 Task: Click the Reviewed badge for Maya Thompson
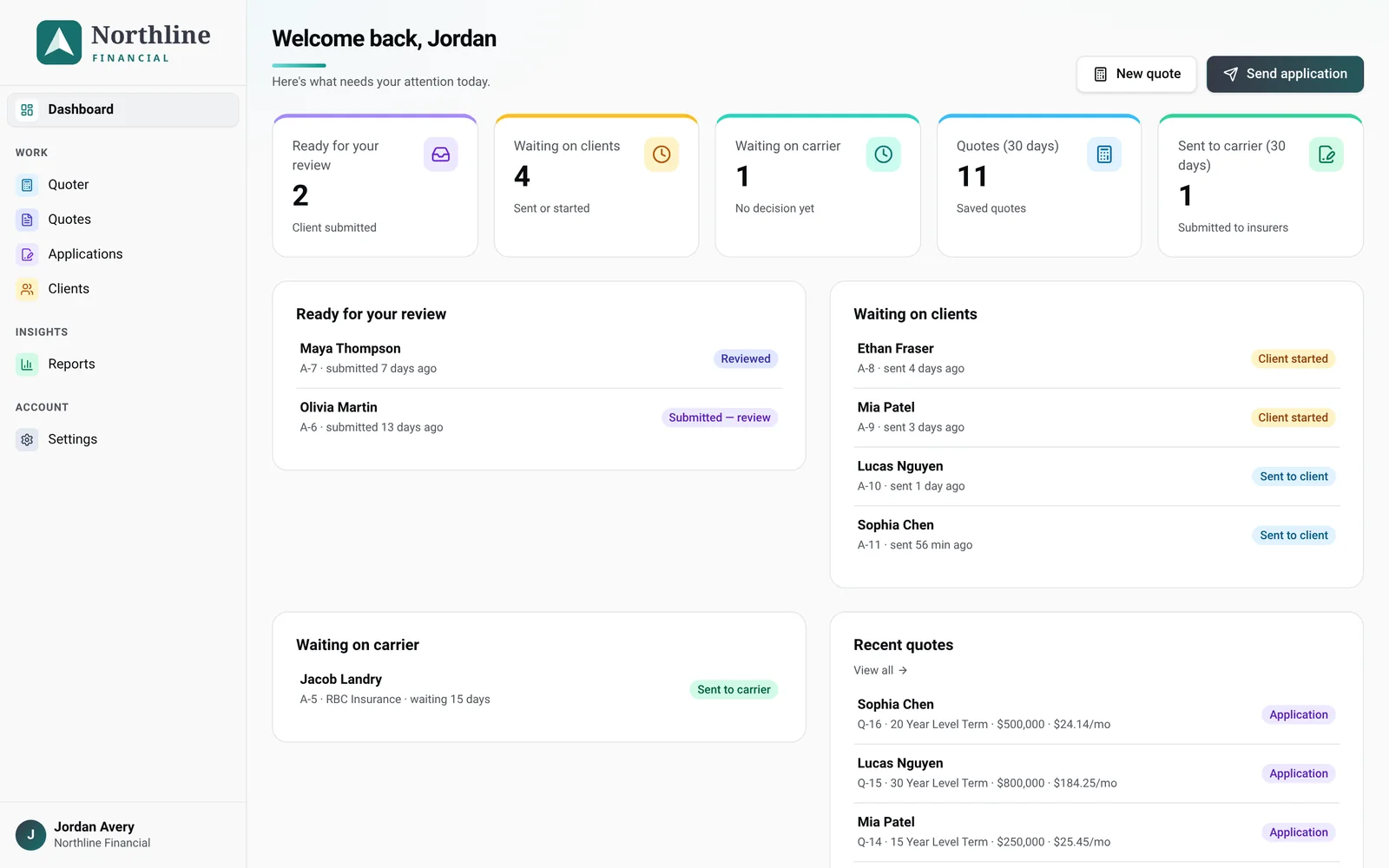[746, 358]
